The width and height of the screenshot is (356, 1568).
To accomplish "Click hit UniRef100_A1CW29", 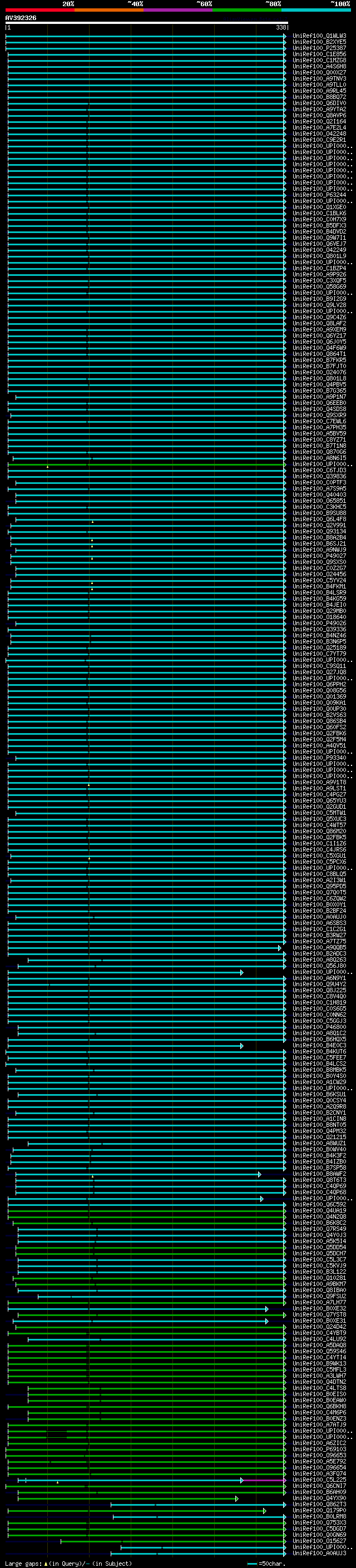I will (319, 1082).
